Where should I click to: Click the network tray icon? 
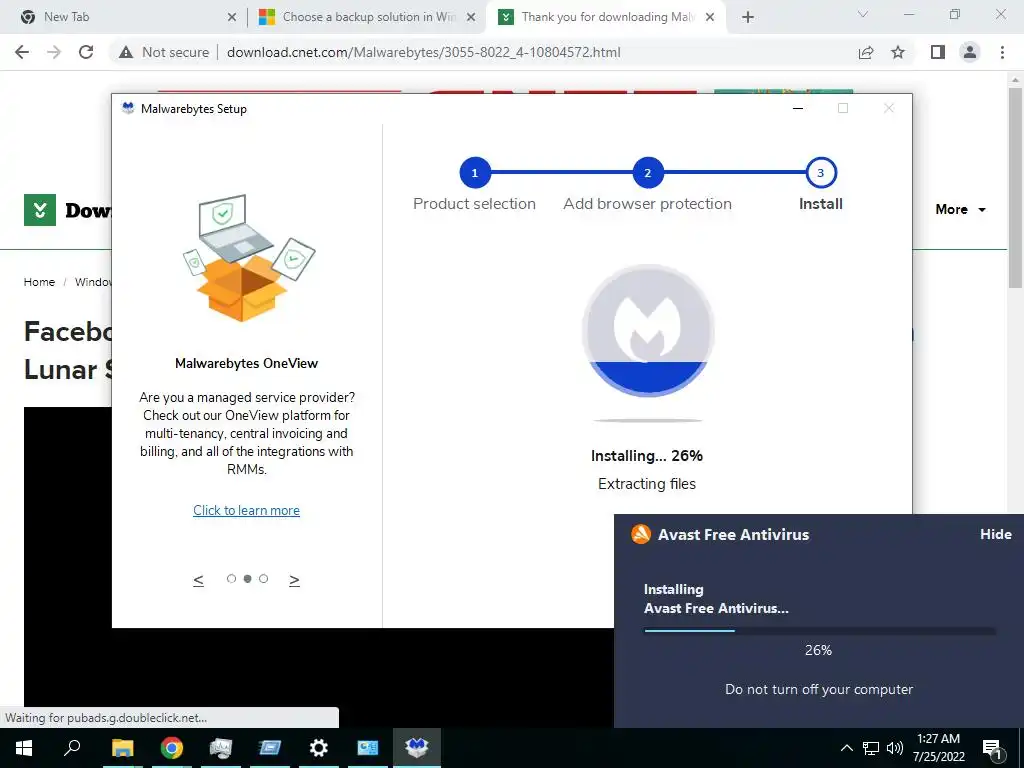pos(871,748)
